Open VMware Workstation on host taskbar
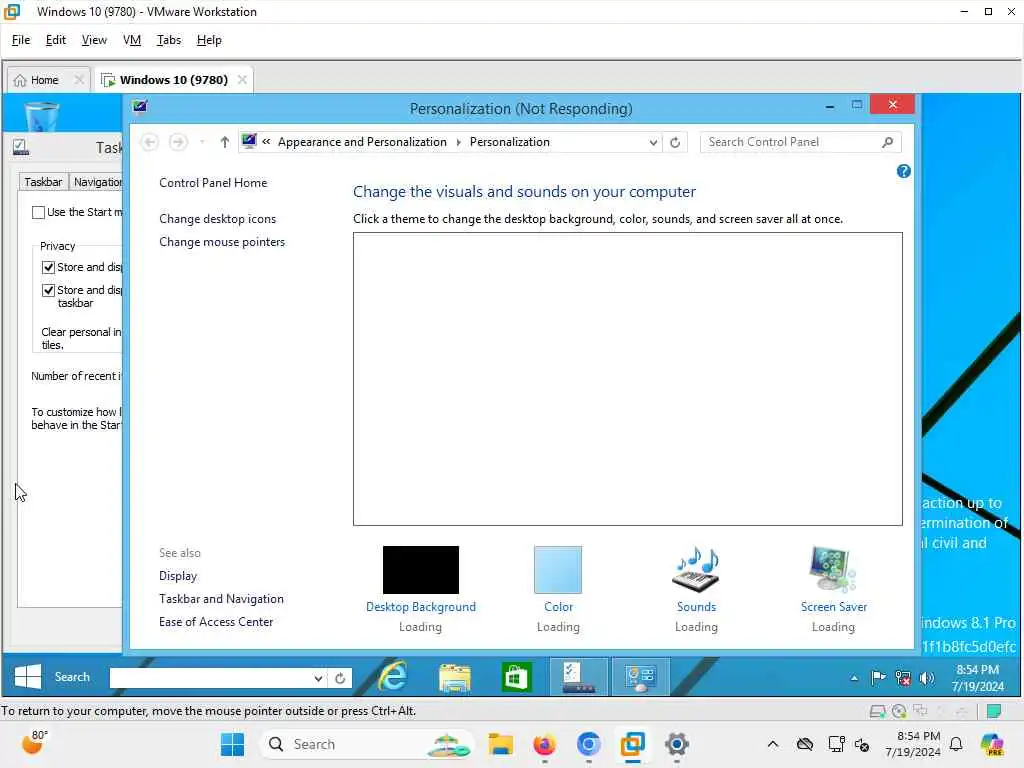The height and width of the screenshot is (768, 1024). click(x=632, y=744)
